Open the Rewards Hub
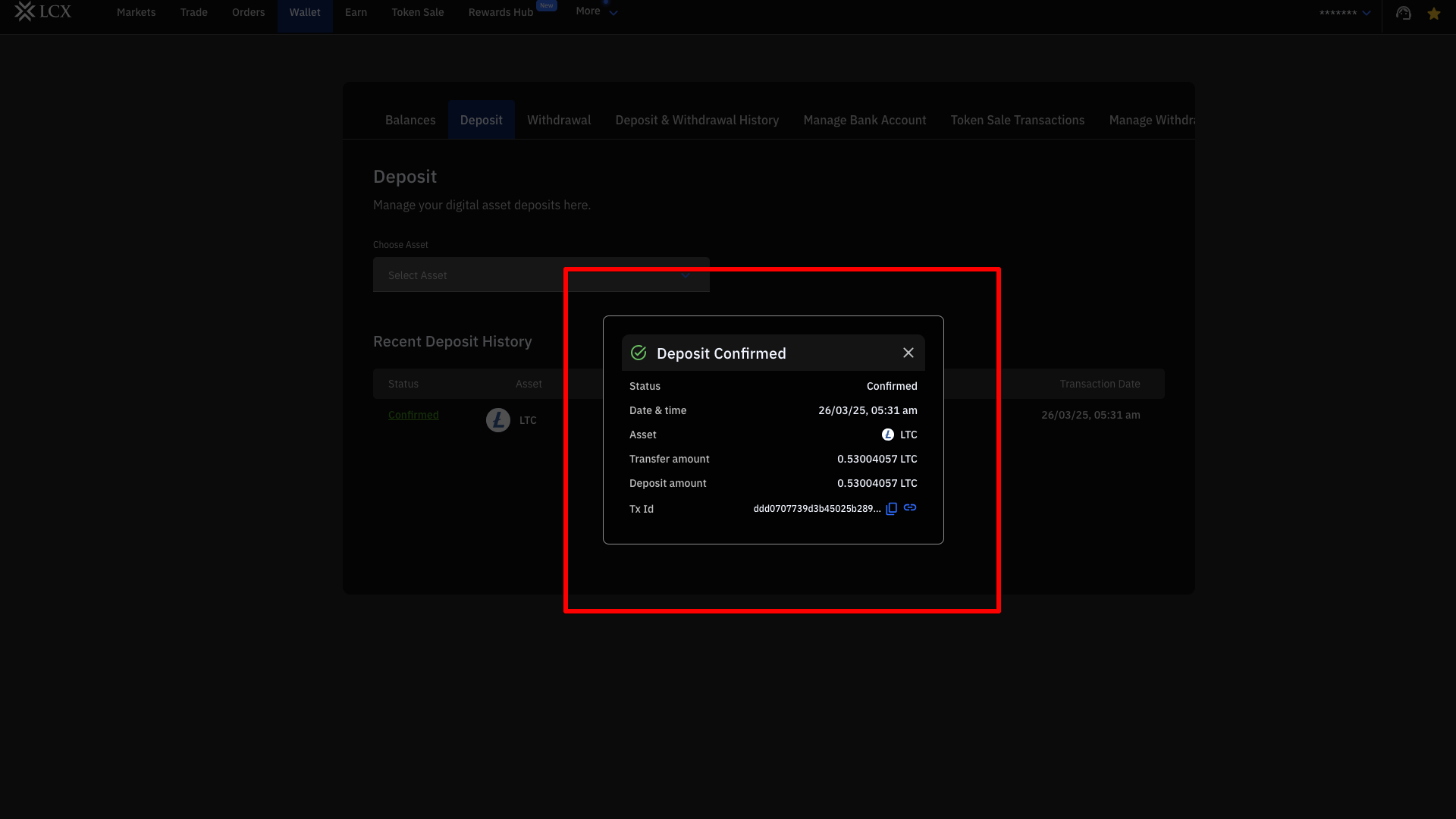This screenshot has height=819, width=1456. (x=501, y=12)
